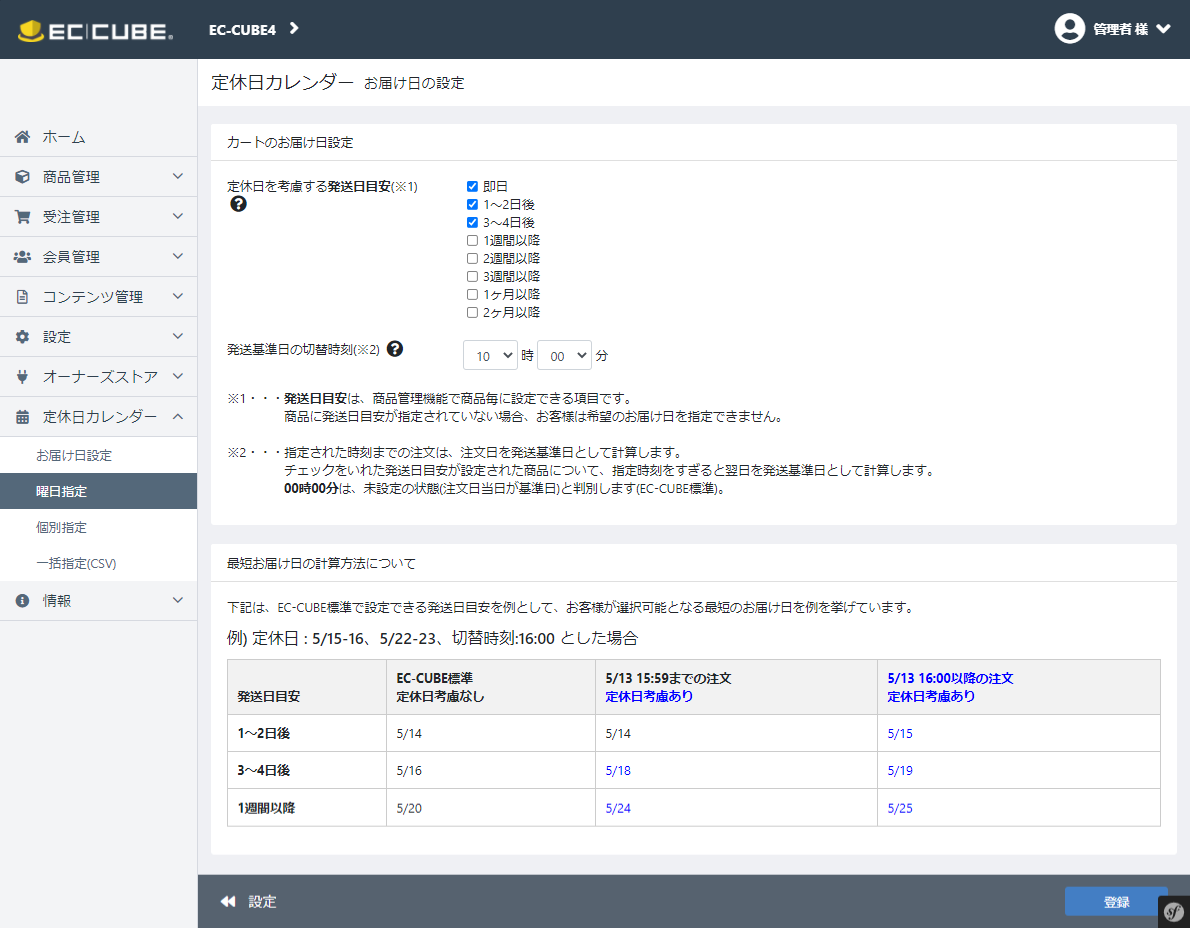Viewport: 1190px width, 928px height.
Task: Click the double-arrow back icon in footer
Action: tap(228, 901)
